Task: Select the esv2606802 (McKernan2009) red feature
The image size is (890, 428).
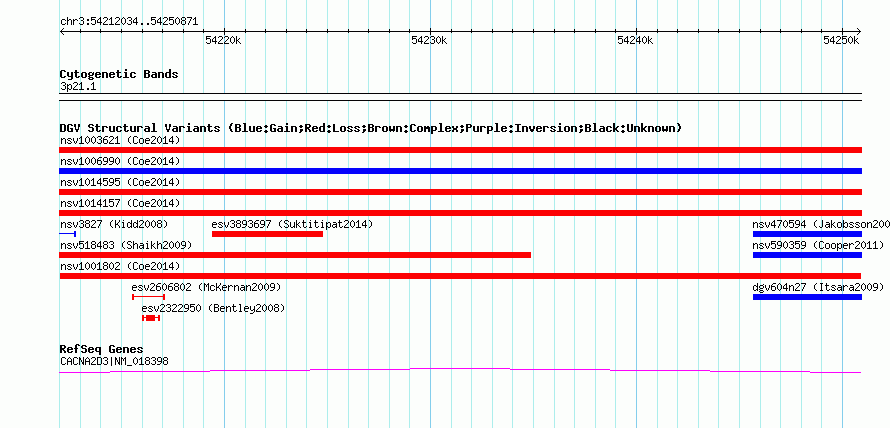Action: pyautogui.click(x=148, y=297)
